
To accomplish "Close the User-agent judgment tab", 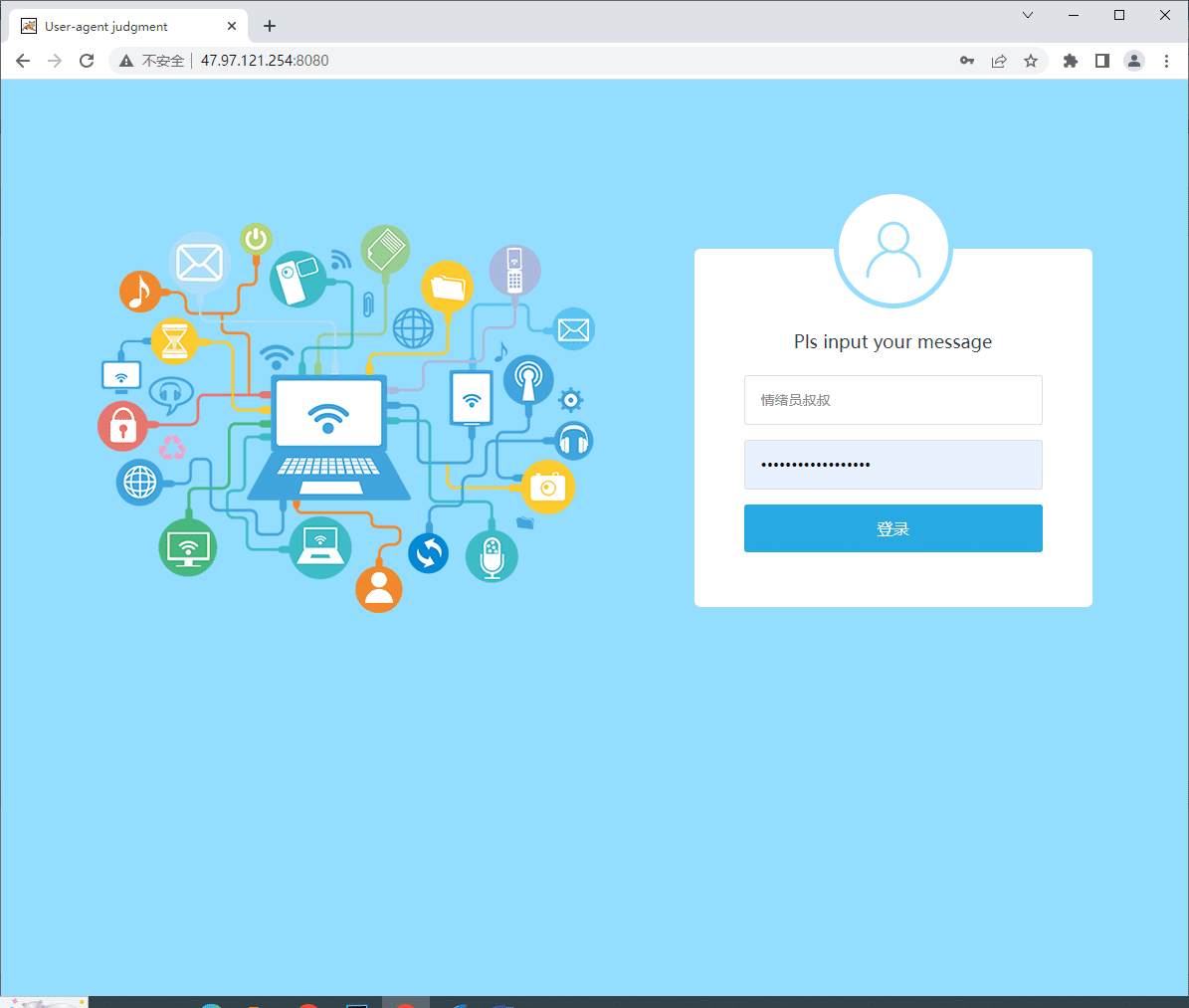I will (232, 27).
